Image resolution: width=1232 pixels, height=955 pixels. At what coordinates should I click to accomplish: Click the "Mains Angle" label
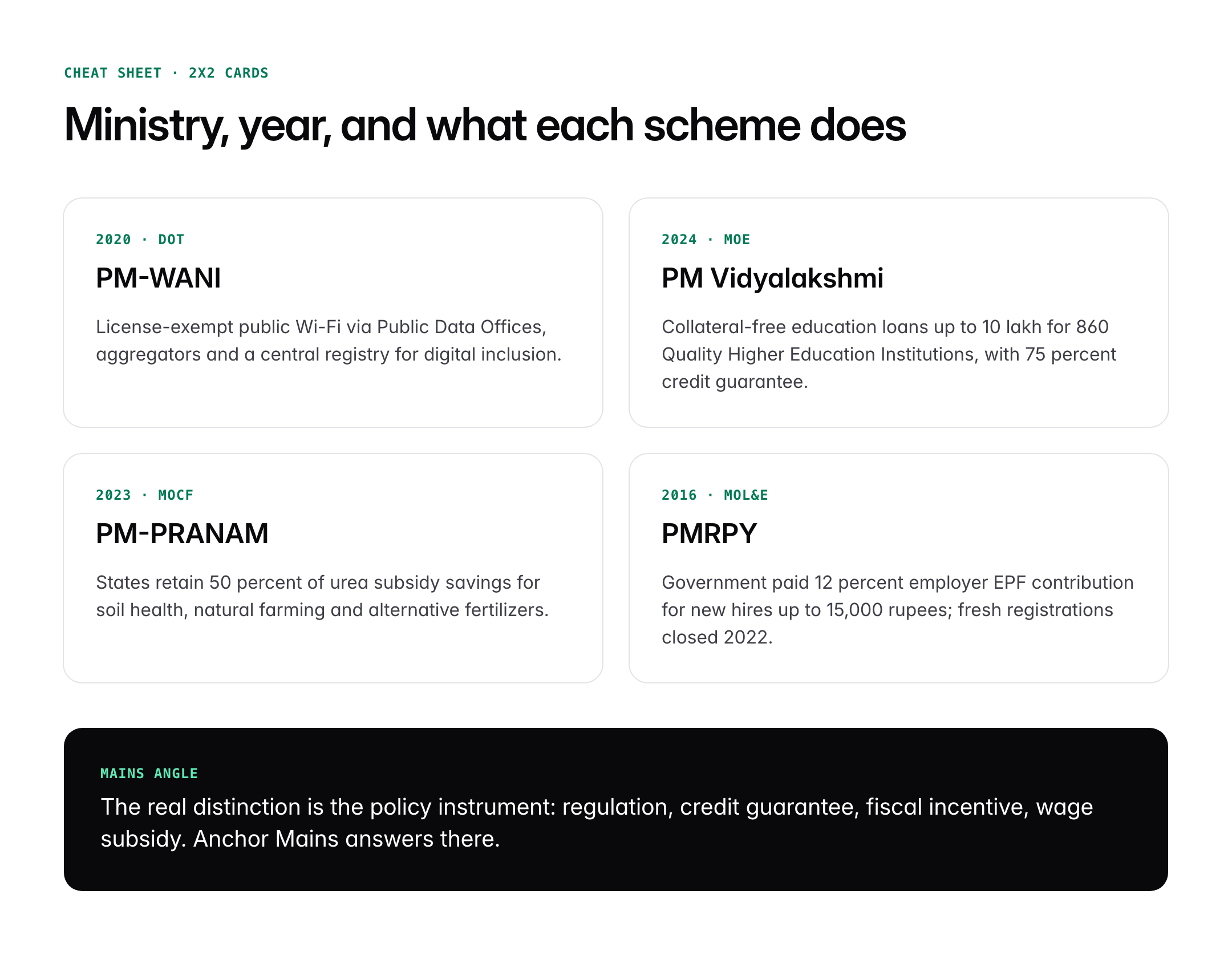pyautogui.click(x=149, y=774)
